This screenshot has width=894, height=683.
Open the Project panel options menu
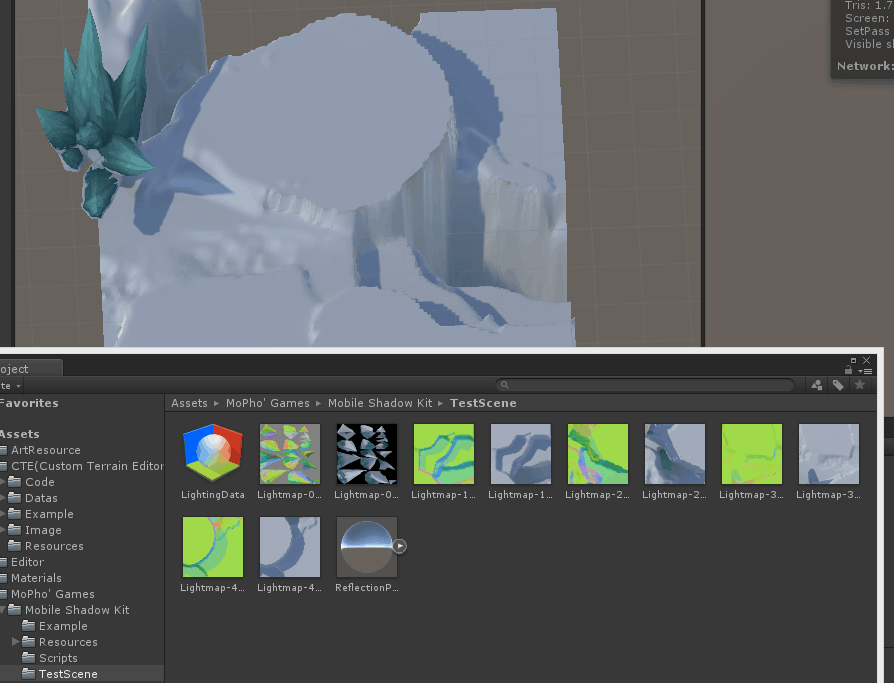(866, 370)
